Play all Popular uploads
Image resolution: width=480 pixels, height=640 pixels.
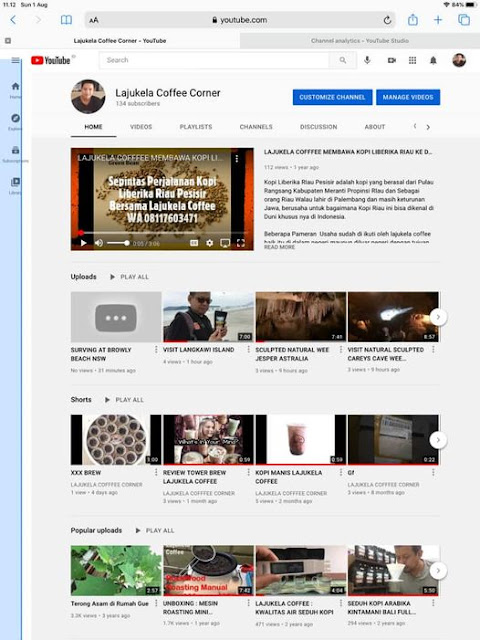pos(155,530)
